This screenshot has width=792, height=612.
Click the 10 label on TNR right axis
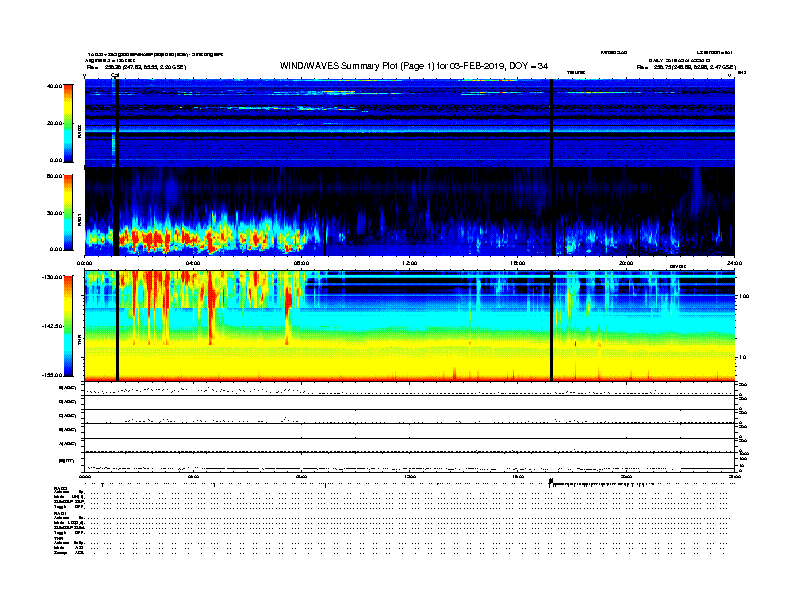[743, 358]
